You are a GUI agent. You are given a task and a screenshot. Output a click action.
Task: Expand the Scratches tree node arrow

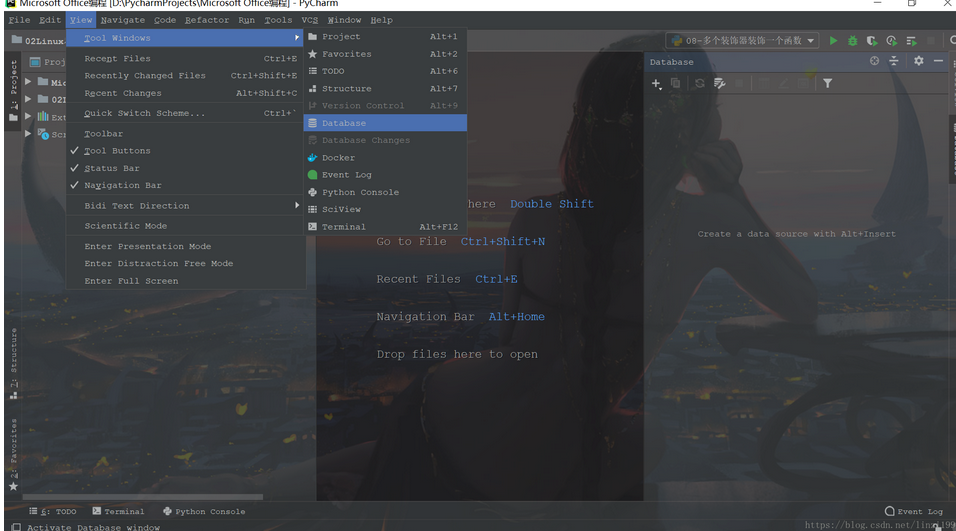coord(28,133)
